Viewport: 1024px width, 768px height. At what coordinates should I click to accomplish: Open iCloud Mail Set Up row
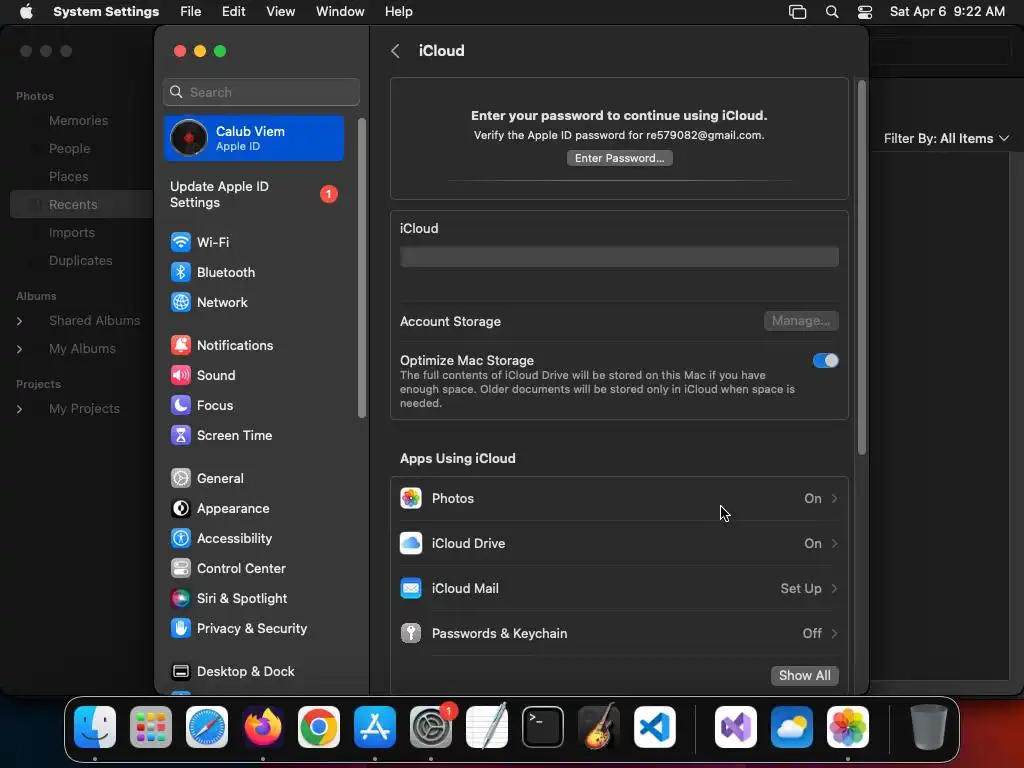pyautogui.click(x=619, y=588)
